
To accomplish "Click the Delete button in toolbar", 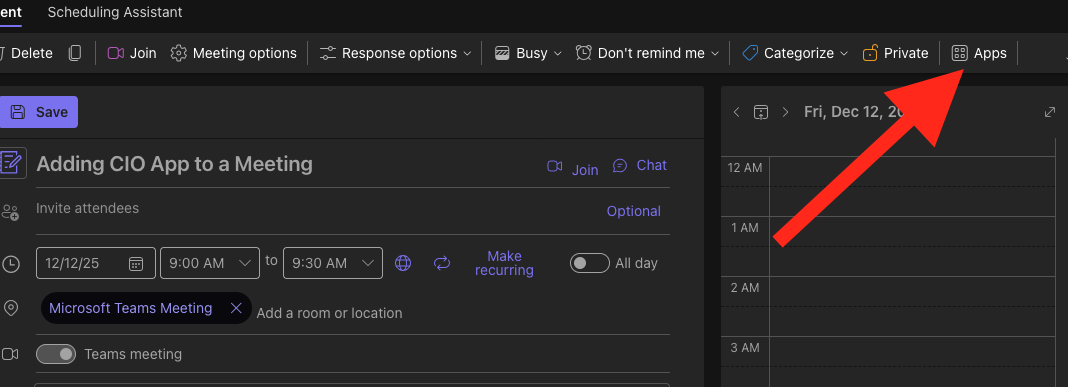I will click(26, 53).
